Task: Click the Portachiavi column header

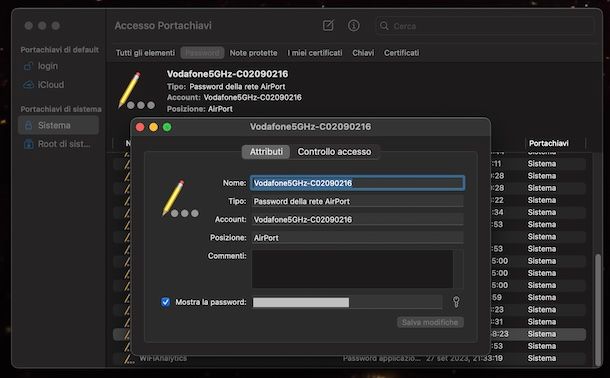Action: 549,144
